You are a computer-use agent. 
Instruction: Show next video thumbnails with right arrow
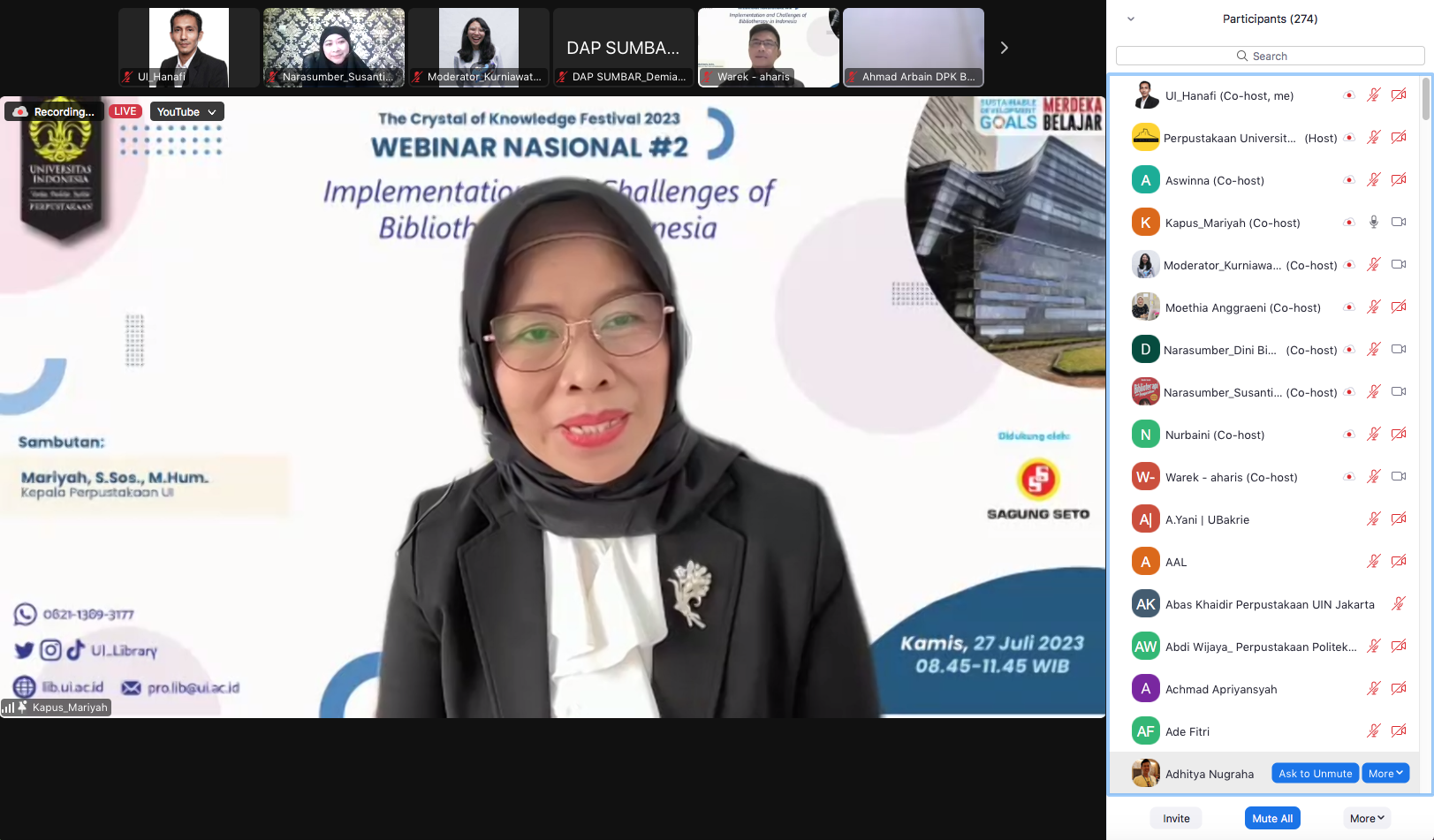[x=1004, y=48]
